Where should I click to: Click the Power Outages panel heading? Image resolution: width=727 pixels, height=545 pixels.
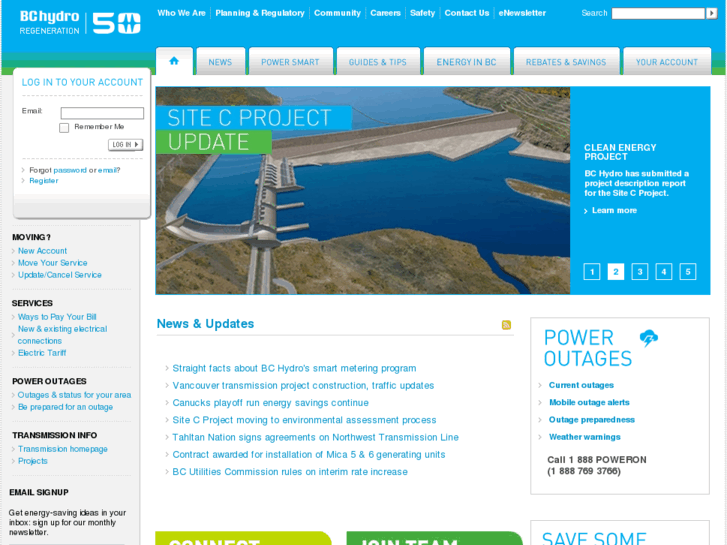tap(588, 348)
